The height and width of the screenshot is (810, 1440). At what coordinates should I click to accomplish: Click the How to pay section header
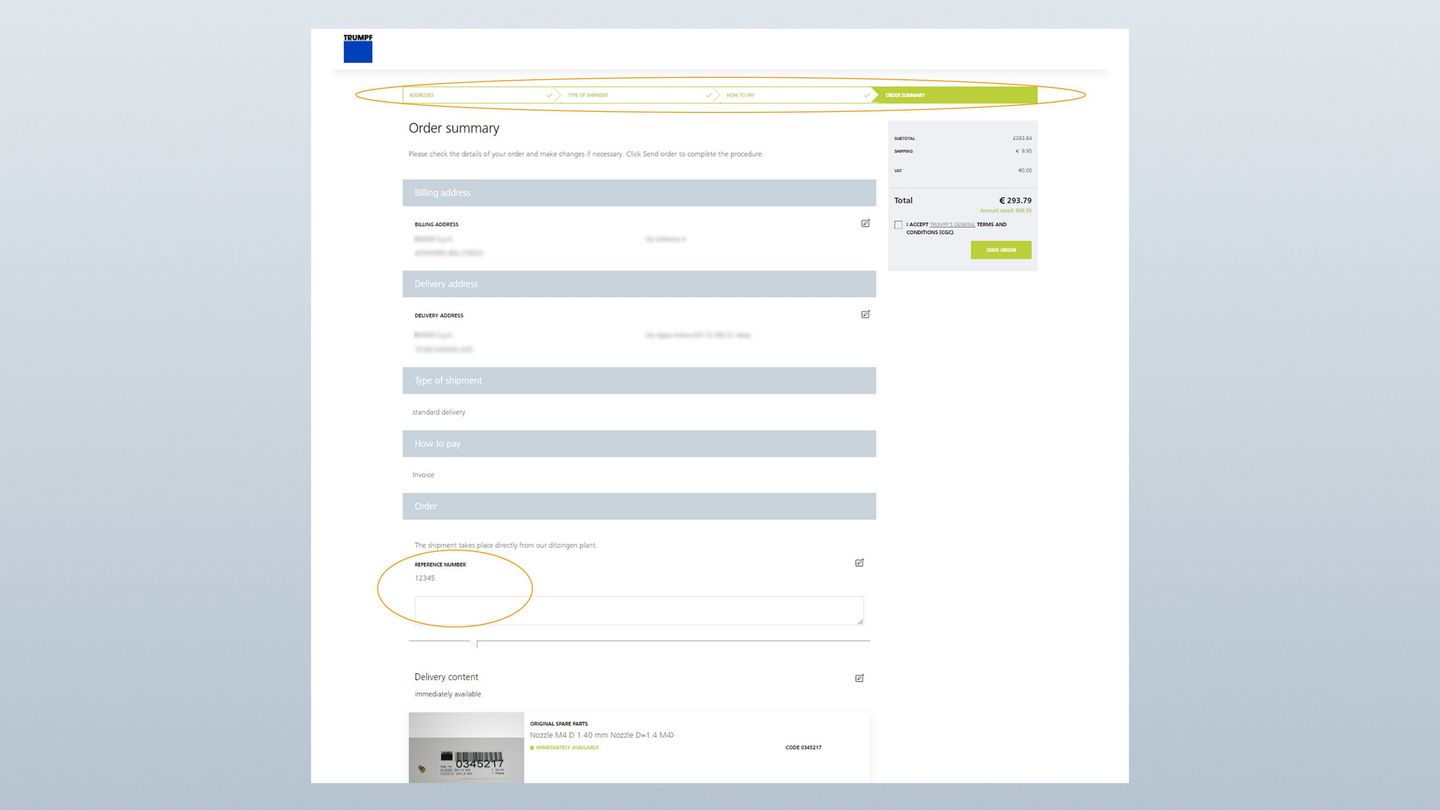639,444
